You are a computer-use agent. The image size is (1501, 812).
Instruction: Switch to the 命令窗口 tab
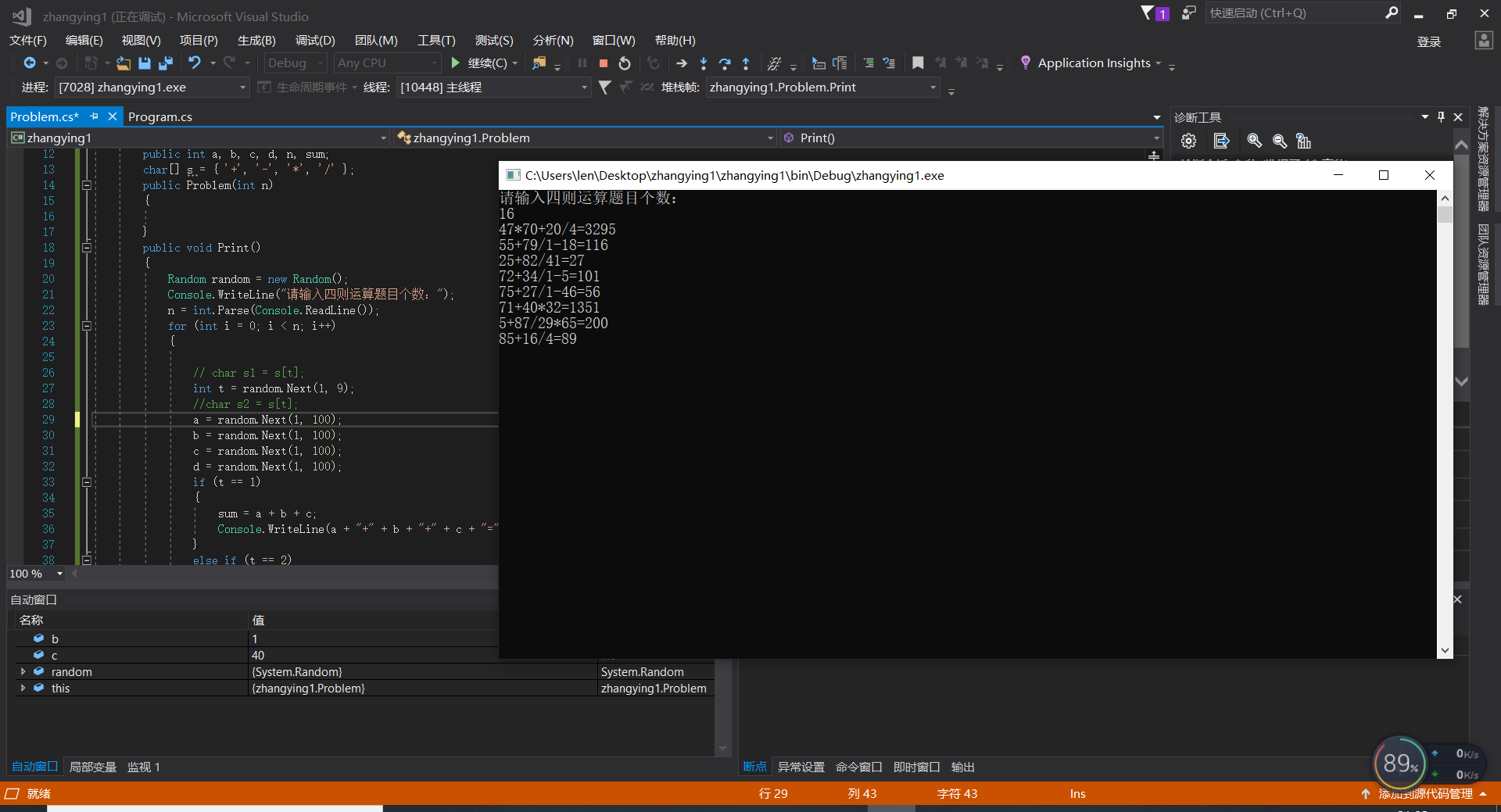coord(858,767)
